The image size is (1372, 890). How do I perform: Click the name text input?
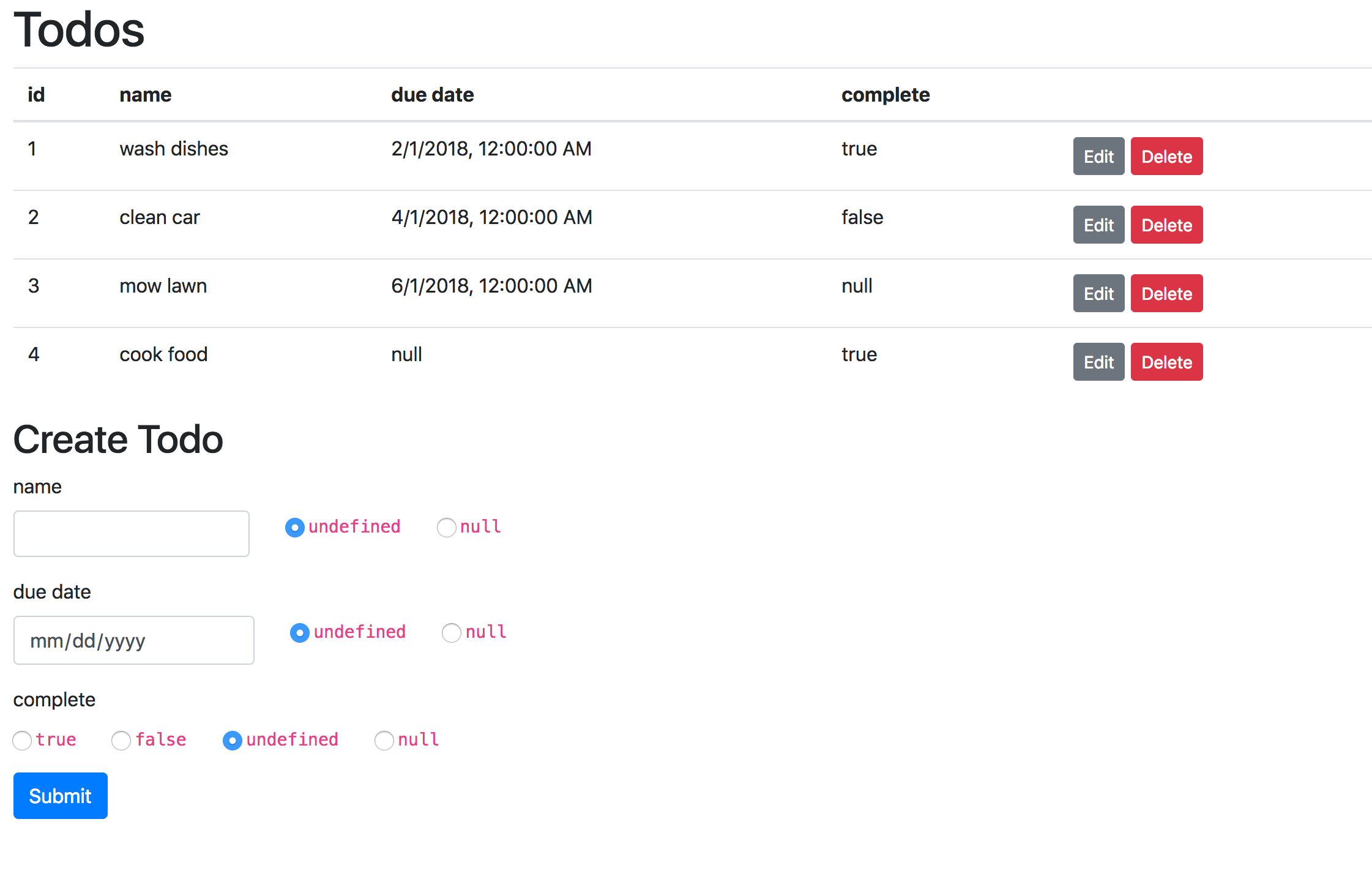(x=131, y=534)
